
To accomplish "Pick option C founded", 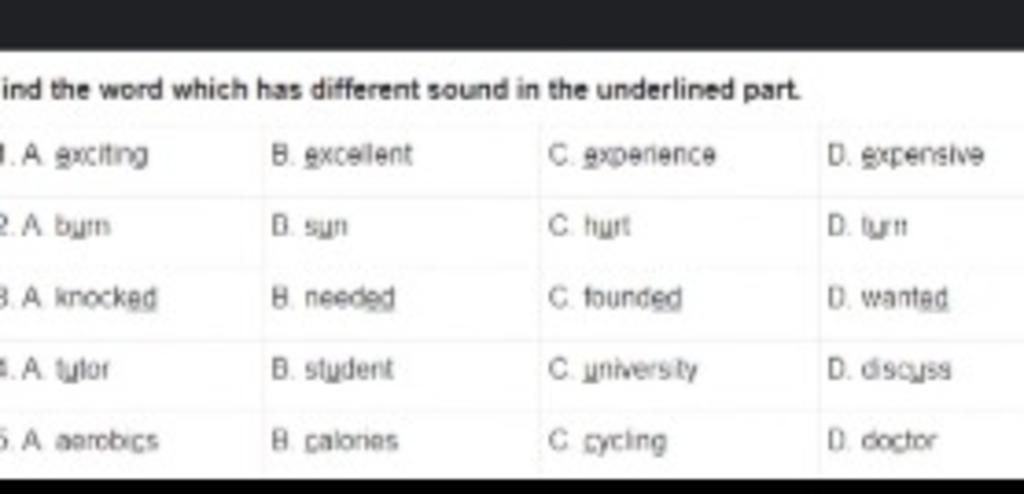I will (x=615, y=298).
